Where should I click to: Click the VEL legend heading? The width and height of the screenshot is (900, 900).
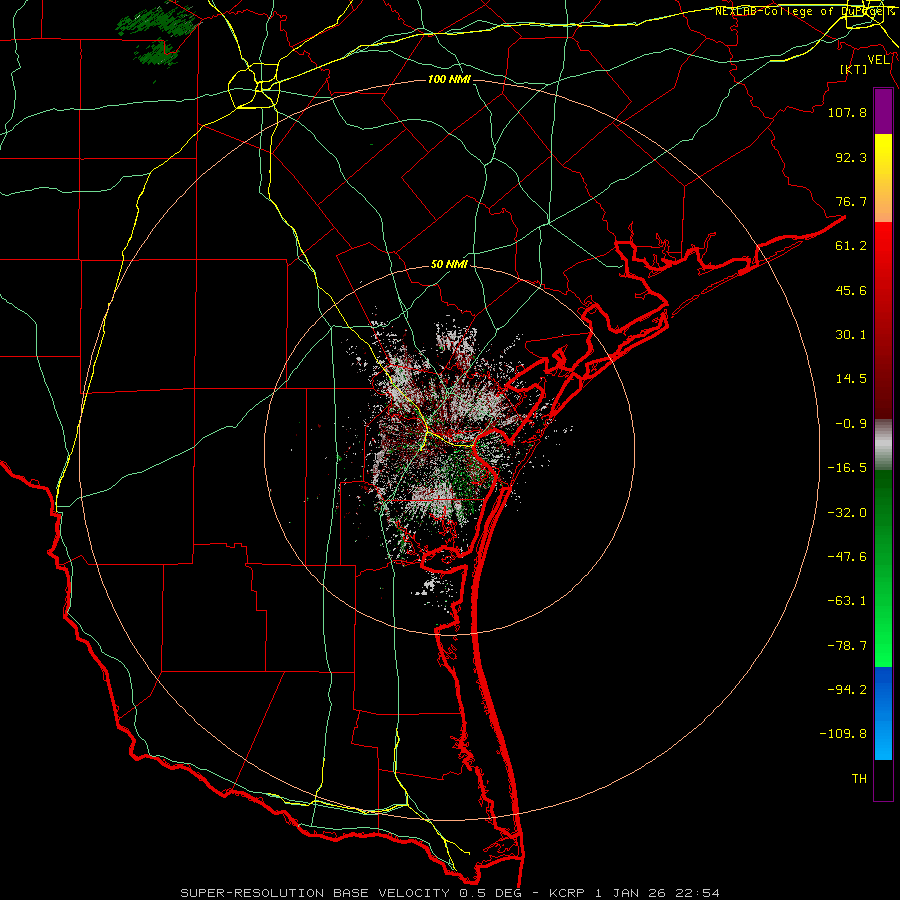879,59
